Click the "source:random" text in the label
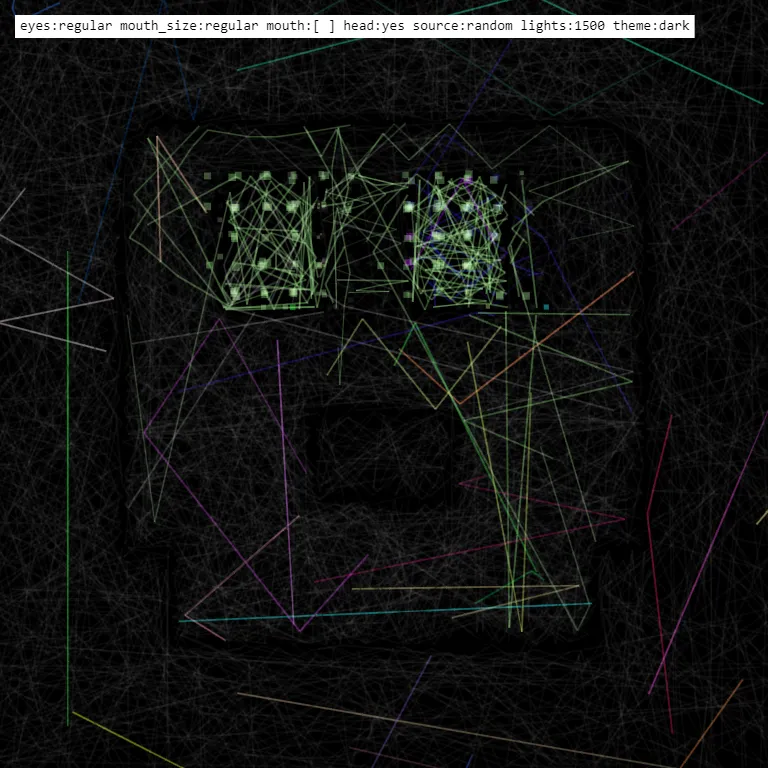Viewport: 768px width, 768px height. click(x=462, y=25)
